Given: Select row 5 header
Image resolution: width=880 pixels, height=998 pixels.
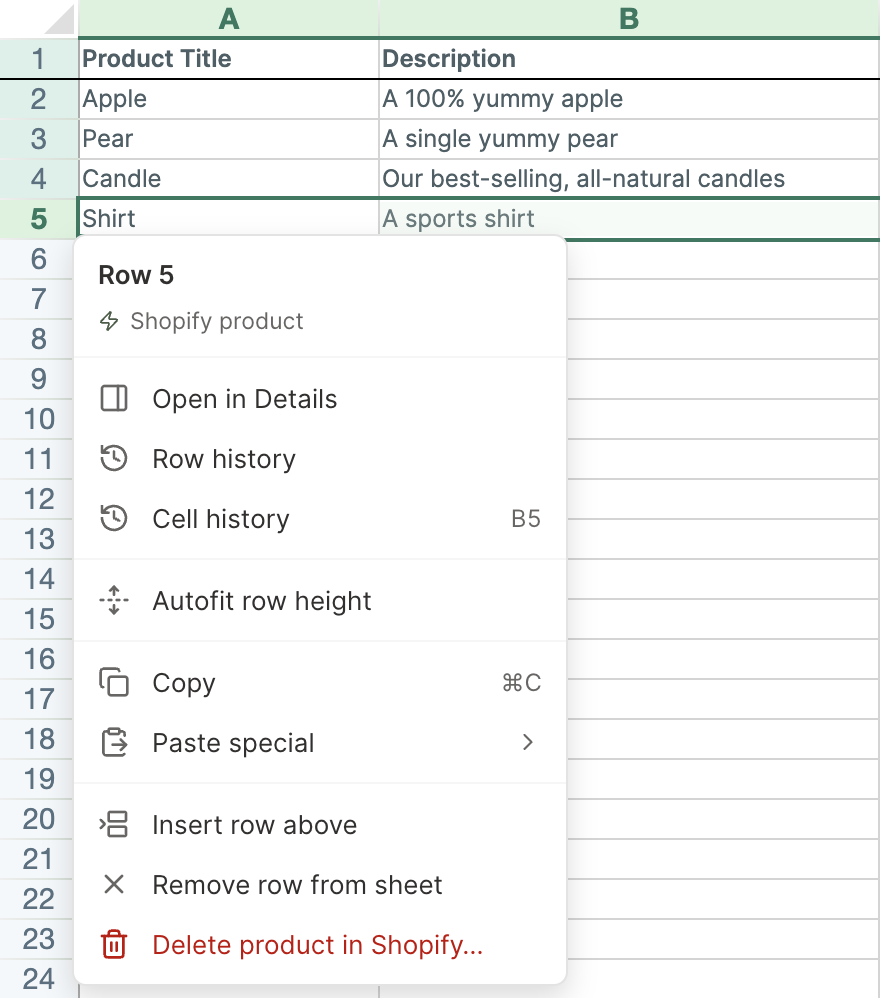Looking at the screenshot, I should tap(38, 219).
